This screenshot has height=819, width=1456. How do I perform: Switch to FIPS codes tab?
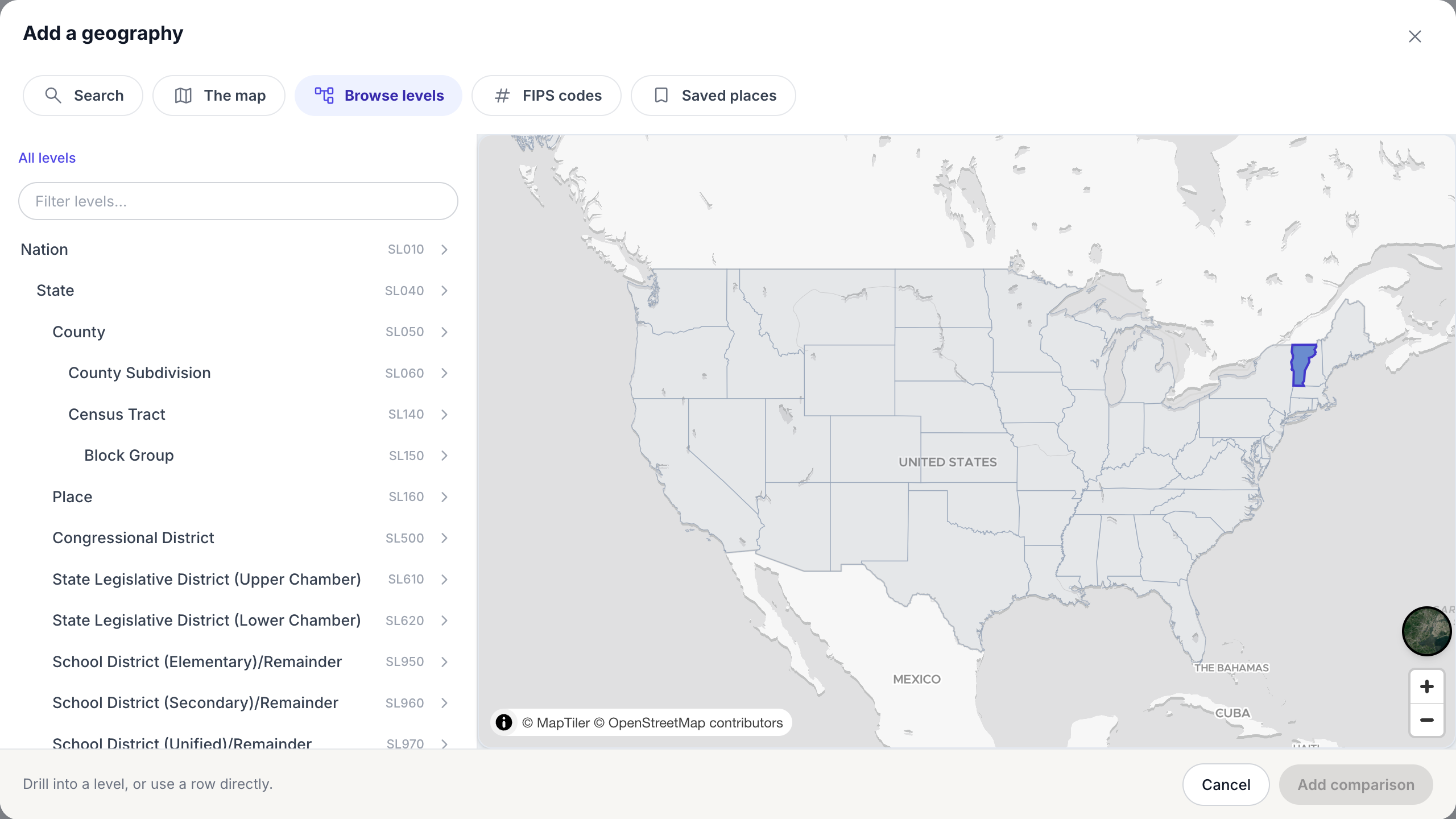(x=547, y=96)
